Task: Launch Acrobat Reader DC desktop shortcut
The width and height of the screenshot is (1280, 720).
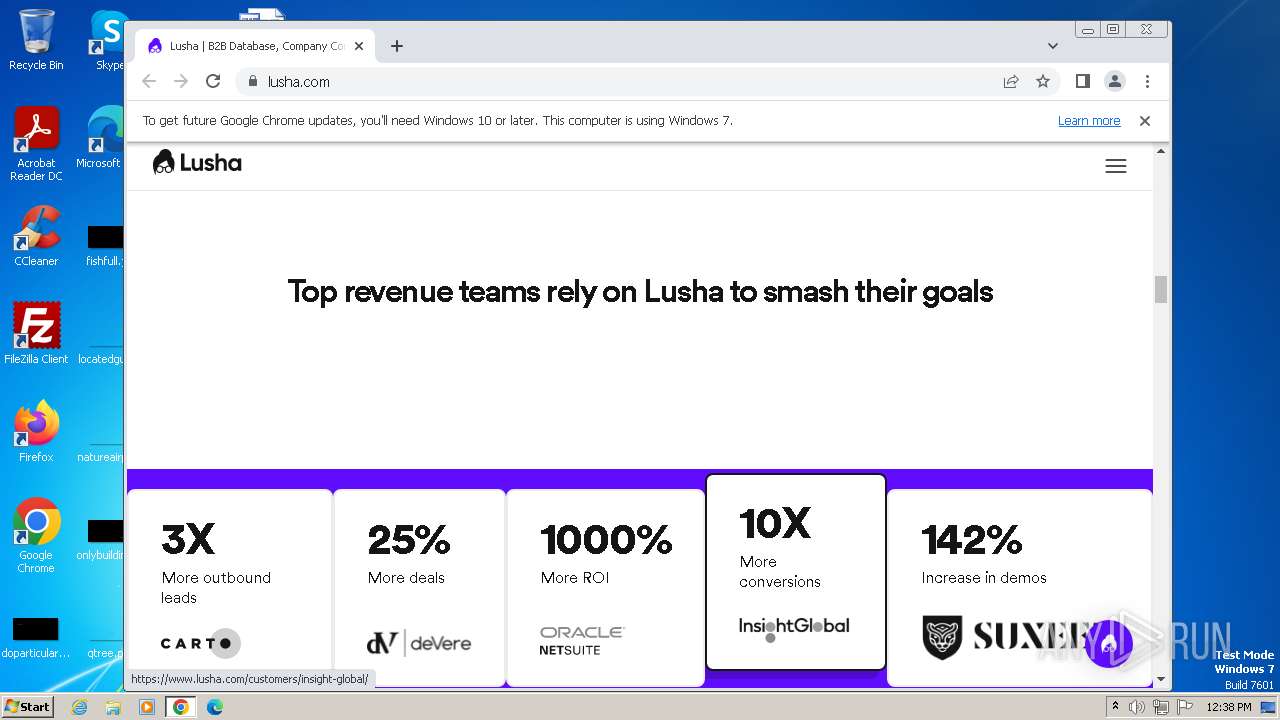Action: pyautogui.click(x=36, y=144)
